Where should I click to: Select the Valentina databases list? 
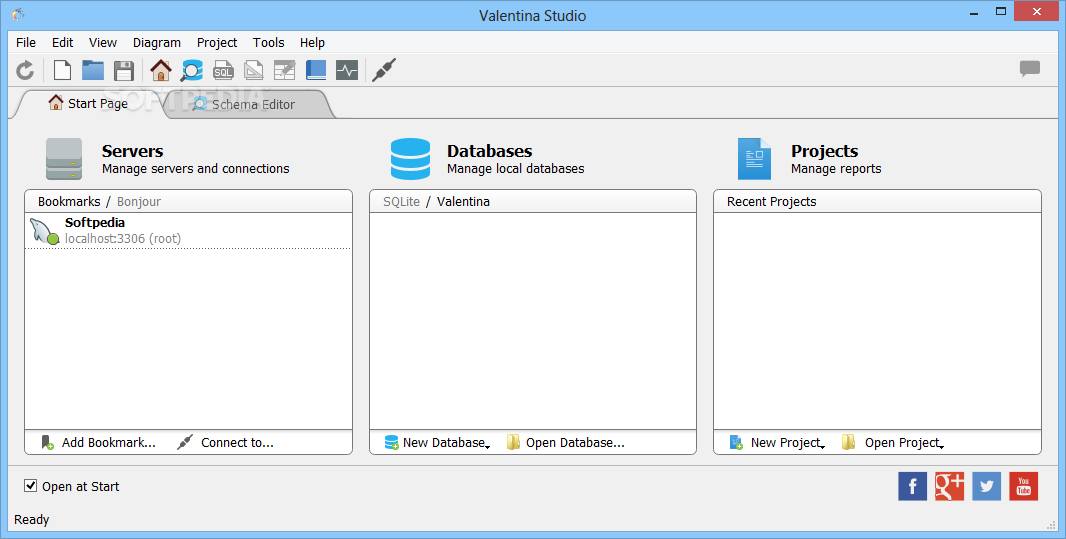463,202
